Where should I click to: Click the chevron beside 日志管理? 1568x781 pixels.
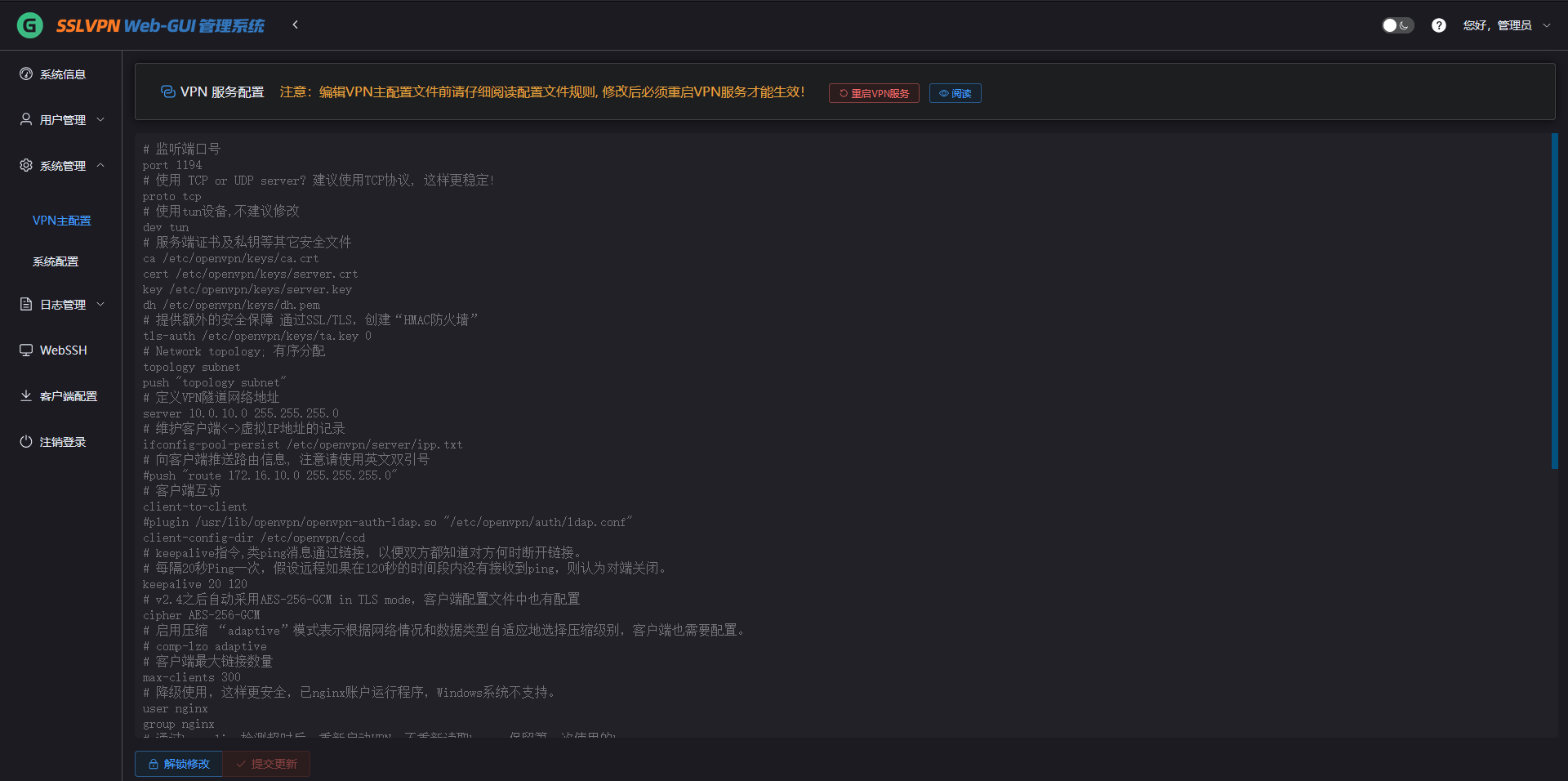[100, 304]
